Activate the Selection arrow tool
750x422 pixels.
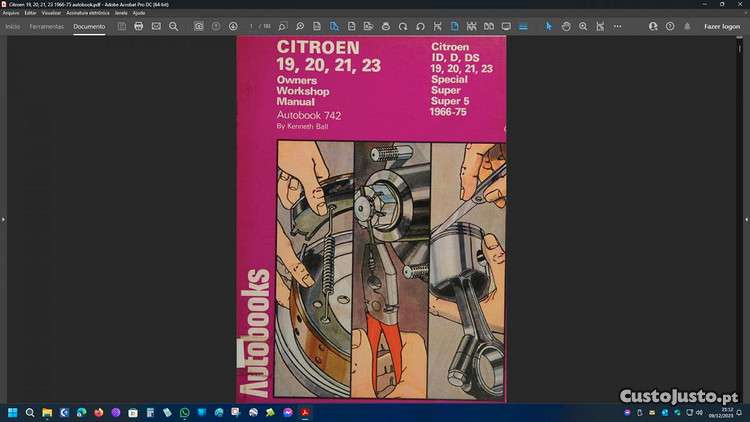point(548,26)
